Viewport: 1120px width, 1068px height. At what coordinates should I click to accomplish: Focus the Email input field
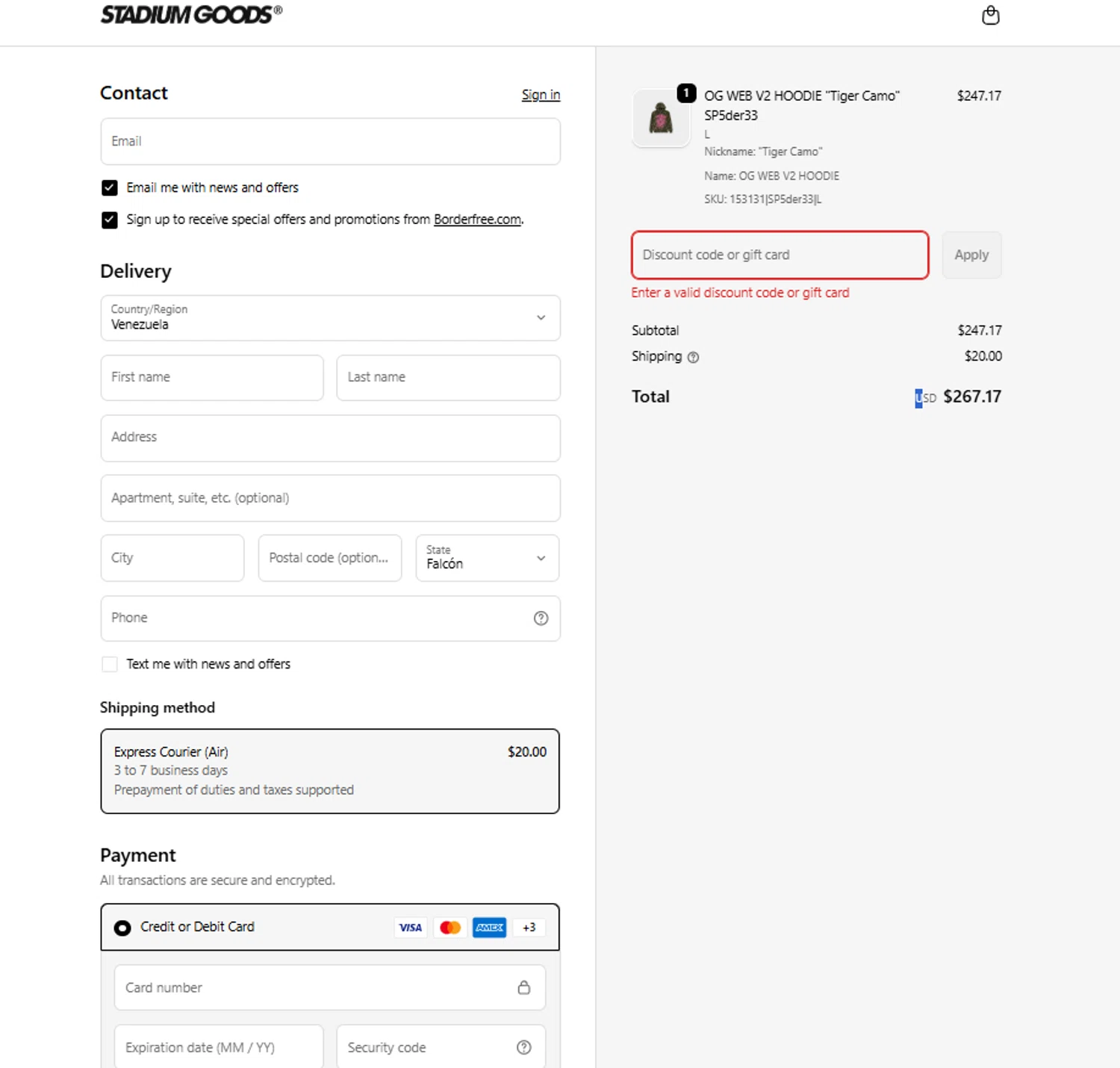pos(330,141)
